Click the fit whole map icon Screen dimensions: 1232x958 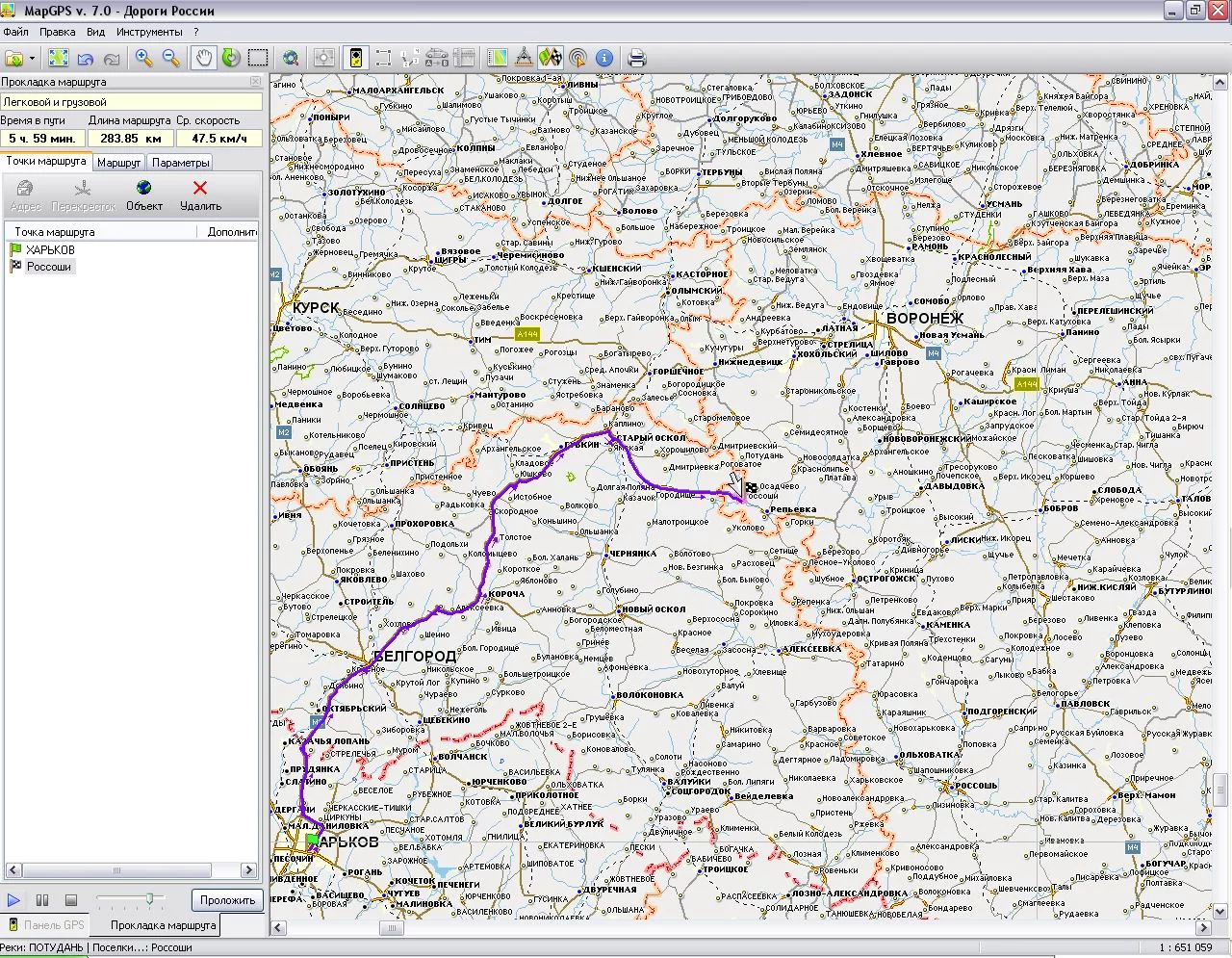coord(58,58)
